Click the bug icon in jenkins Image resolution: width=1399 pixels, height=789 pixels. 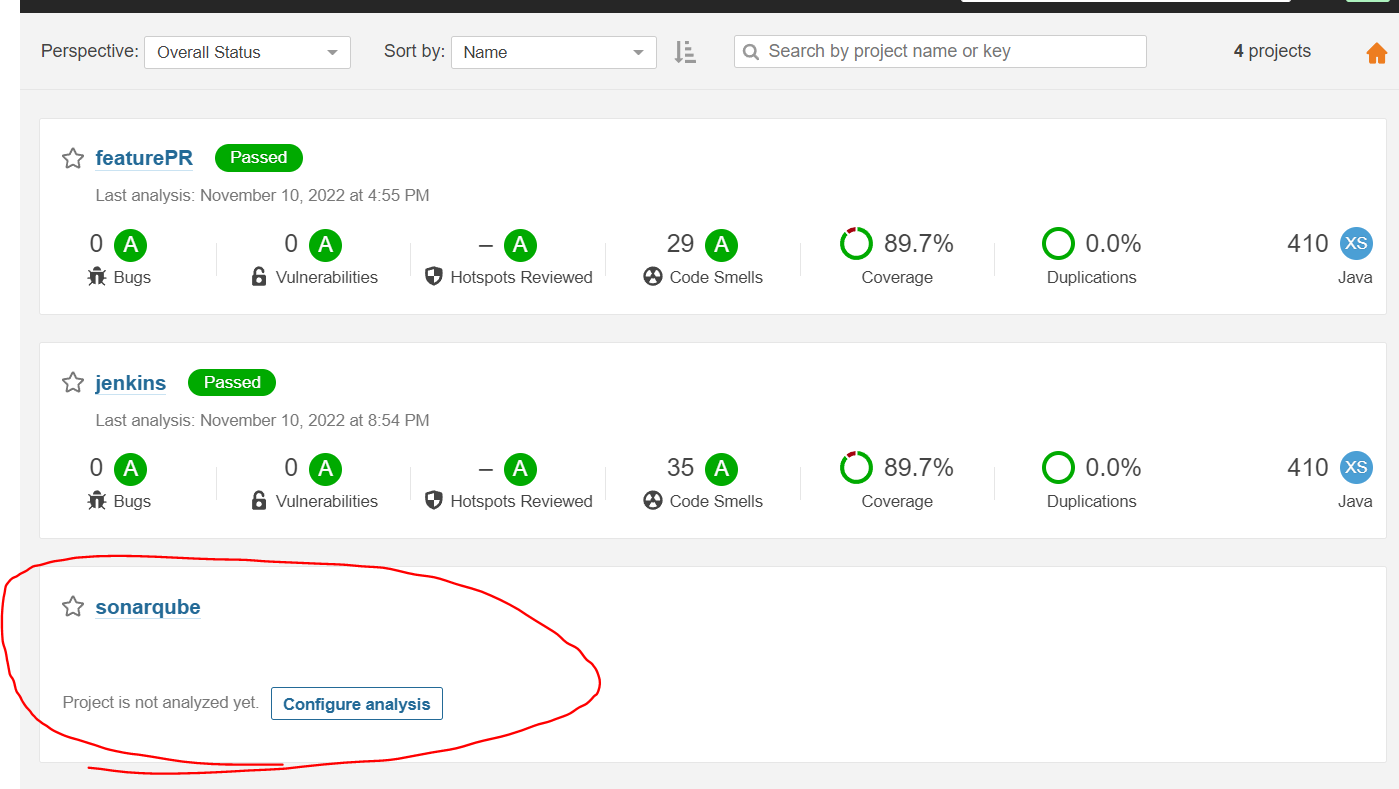pos(97,501)
